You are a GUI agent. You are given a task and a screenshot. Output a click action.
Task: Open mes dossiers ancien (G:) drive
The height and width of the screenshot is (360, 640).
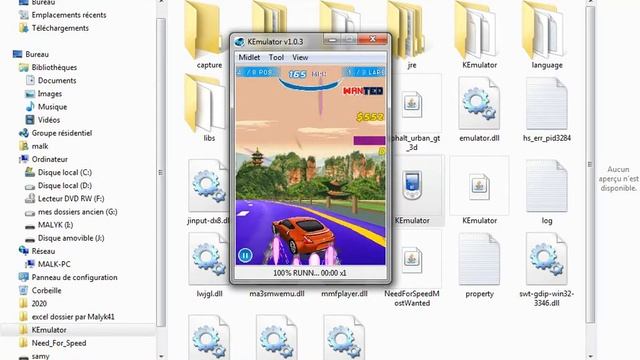click(x=78, y=211)
